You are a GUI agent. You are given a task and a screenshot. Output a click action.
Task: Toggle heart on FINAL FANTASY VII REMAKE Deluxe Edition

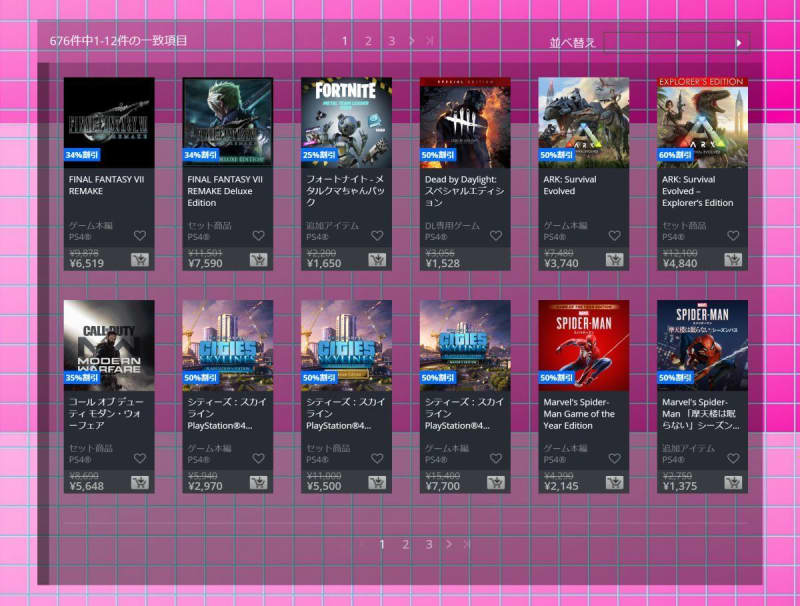pos(259,236)
